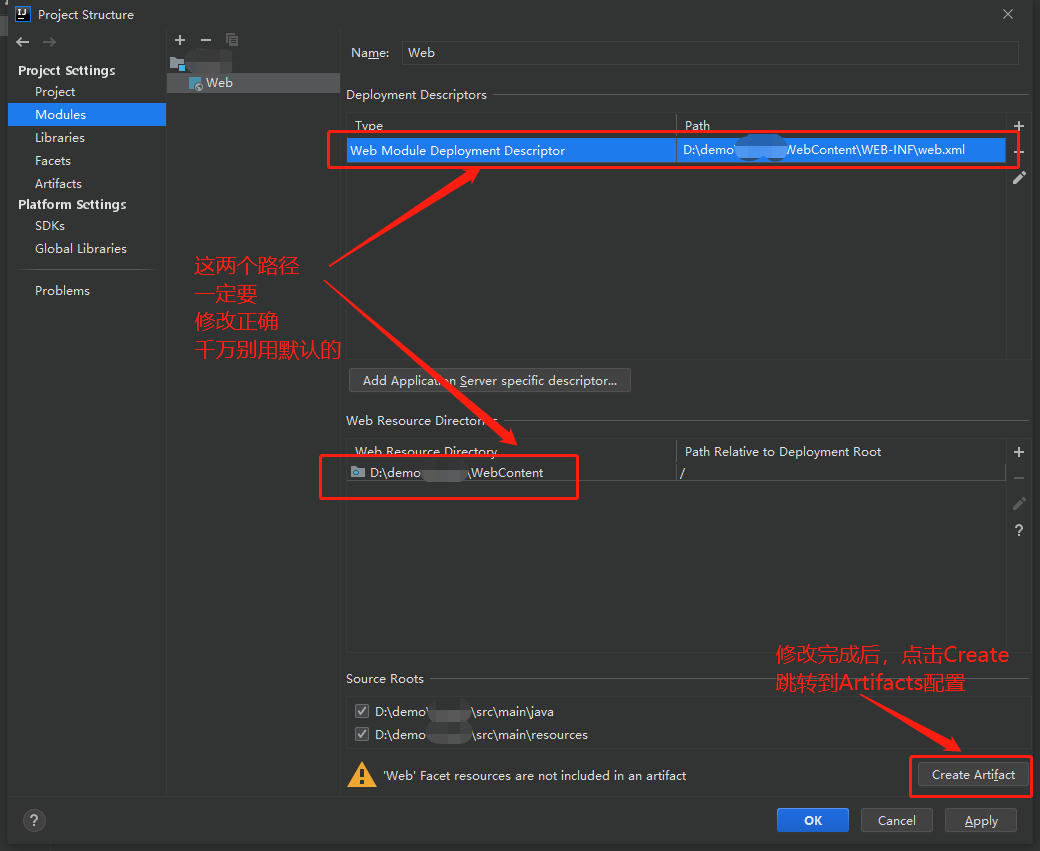
Task: Click the warning triangle icon
Action: (x=361, y=775)
